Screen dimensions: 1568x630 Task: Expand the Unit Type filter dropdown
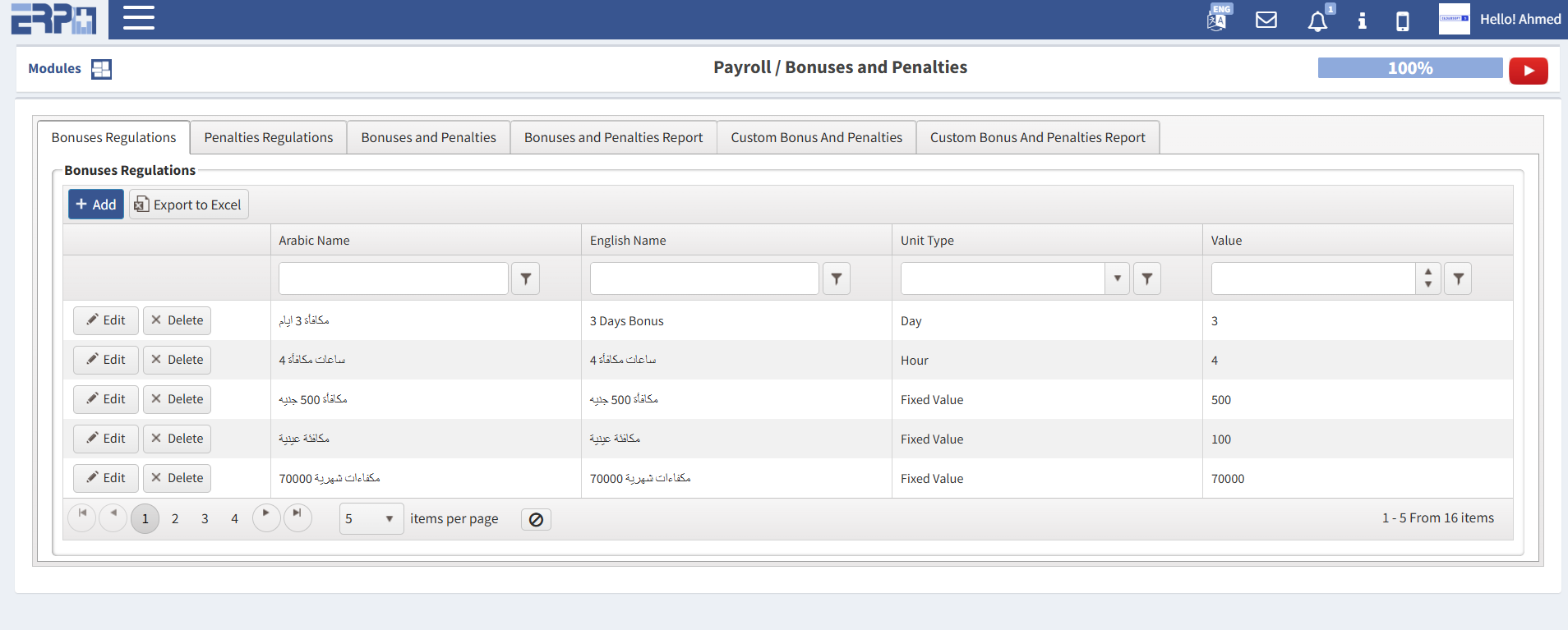(x=1117, y=279)
